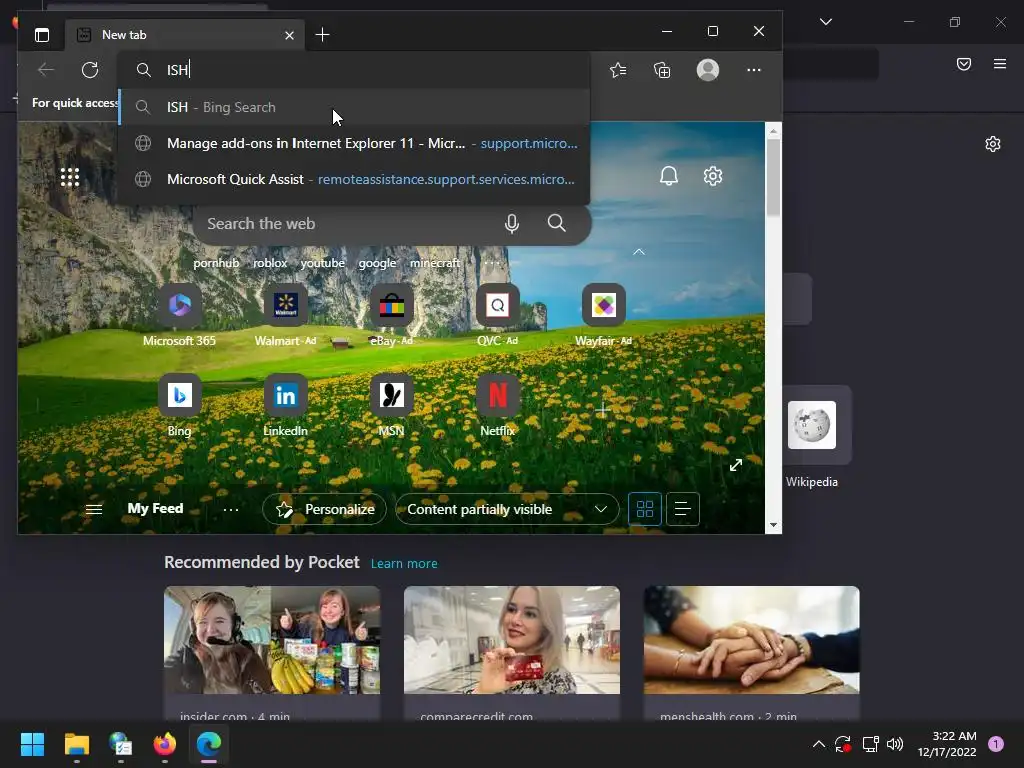Click the Edge page vertical scrollbar thumb

(773, 177)
